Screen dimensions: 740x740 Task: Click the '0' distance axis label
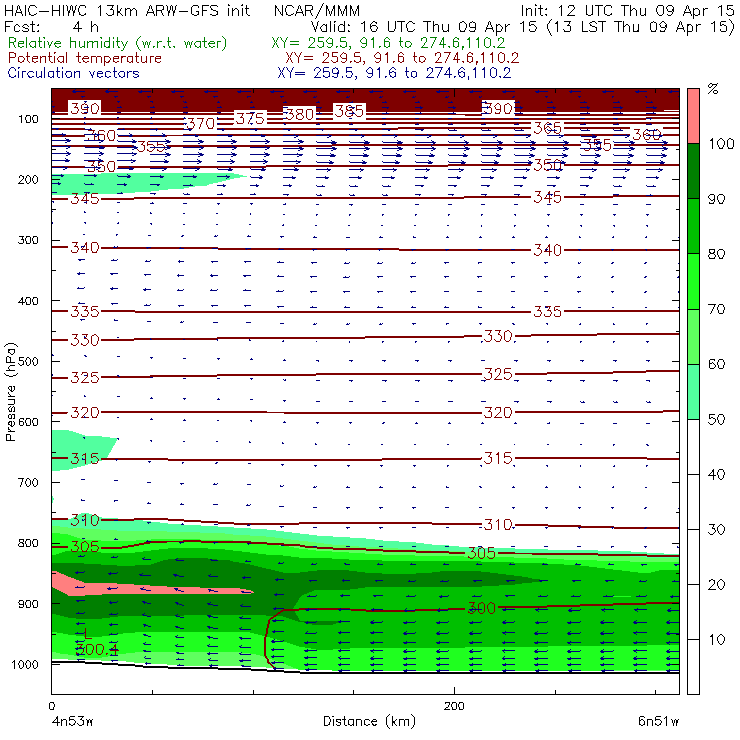pos(51,706)
